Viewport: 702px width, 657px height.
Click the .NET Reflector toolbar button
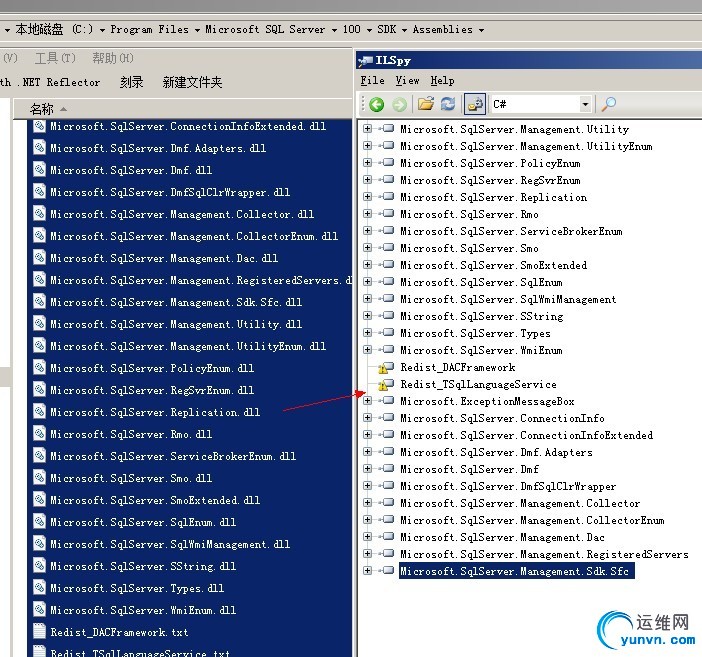[x=50, y=82]
